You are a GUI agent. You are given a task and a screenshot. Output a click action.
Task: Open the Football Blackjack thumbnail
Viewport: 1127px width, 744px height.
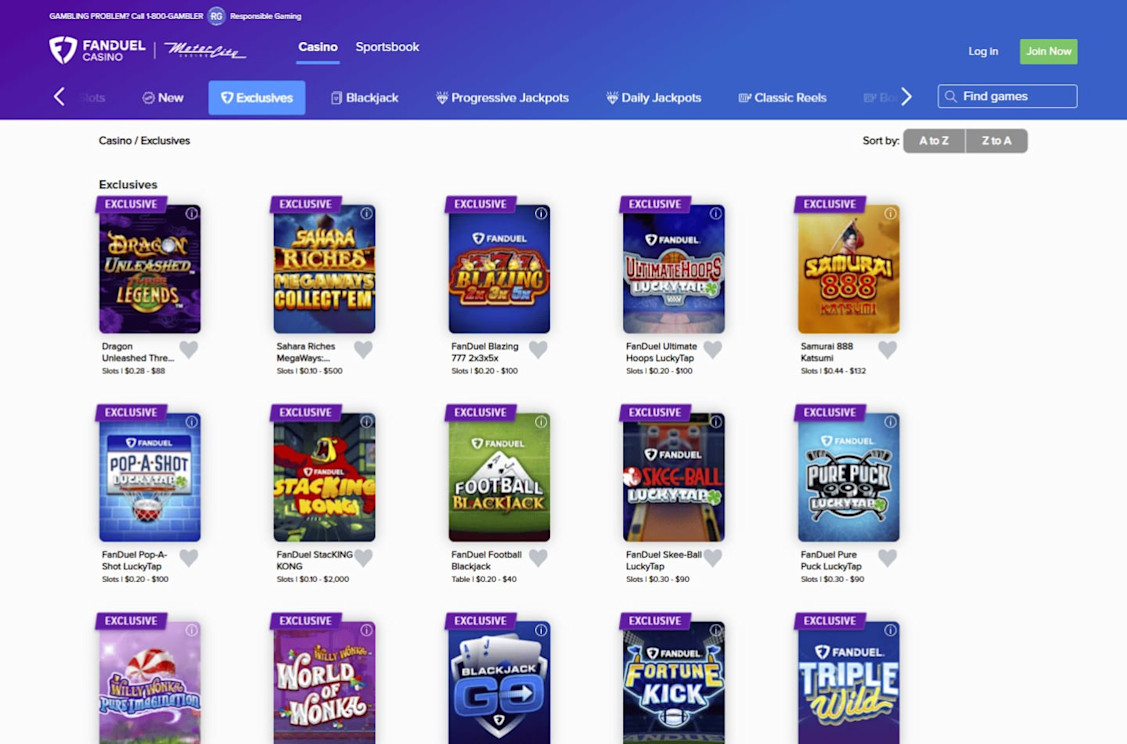point(499,477)
